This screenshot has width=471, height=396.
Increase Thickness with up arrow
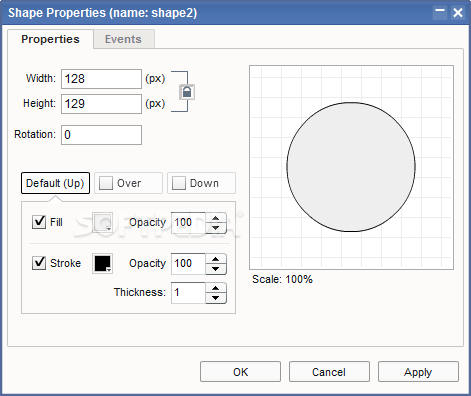tap(216, 288)
